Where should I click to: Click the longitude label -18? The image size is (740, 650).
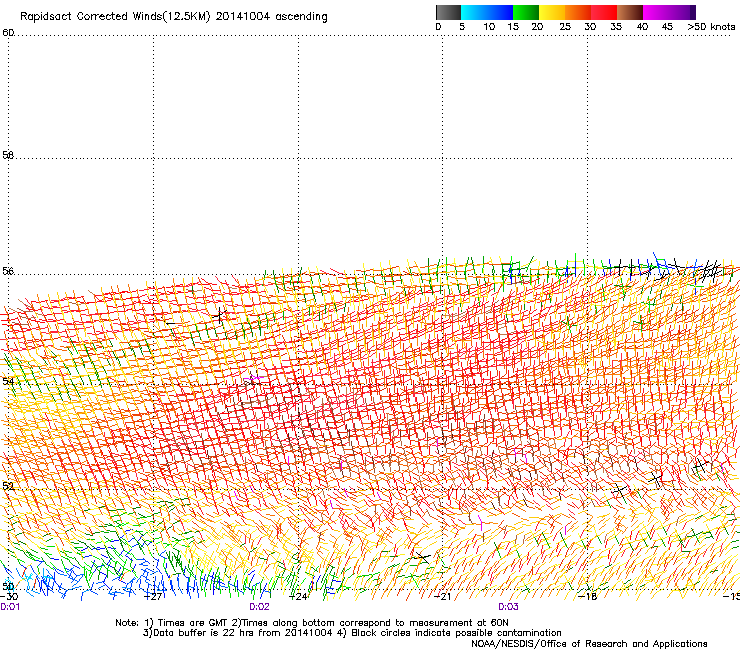588,596
